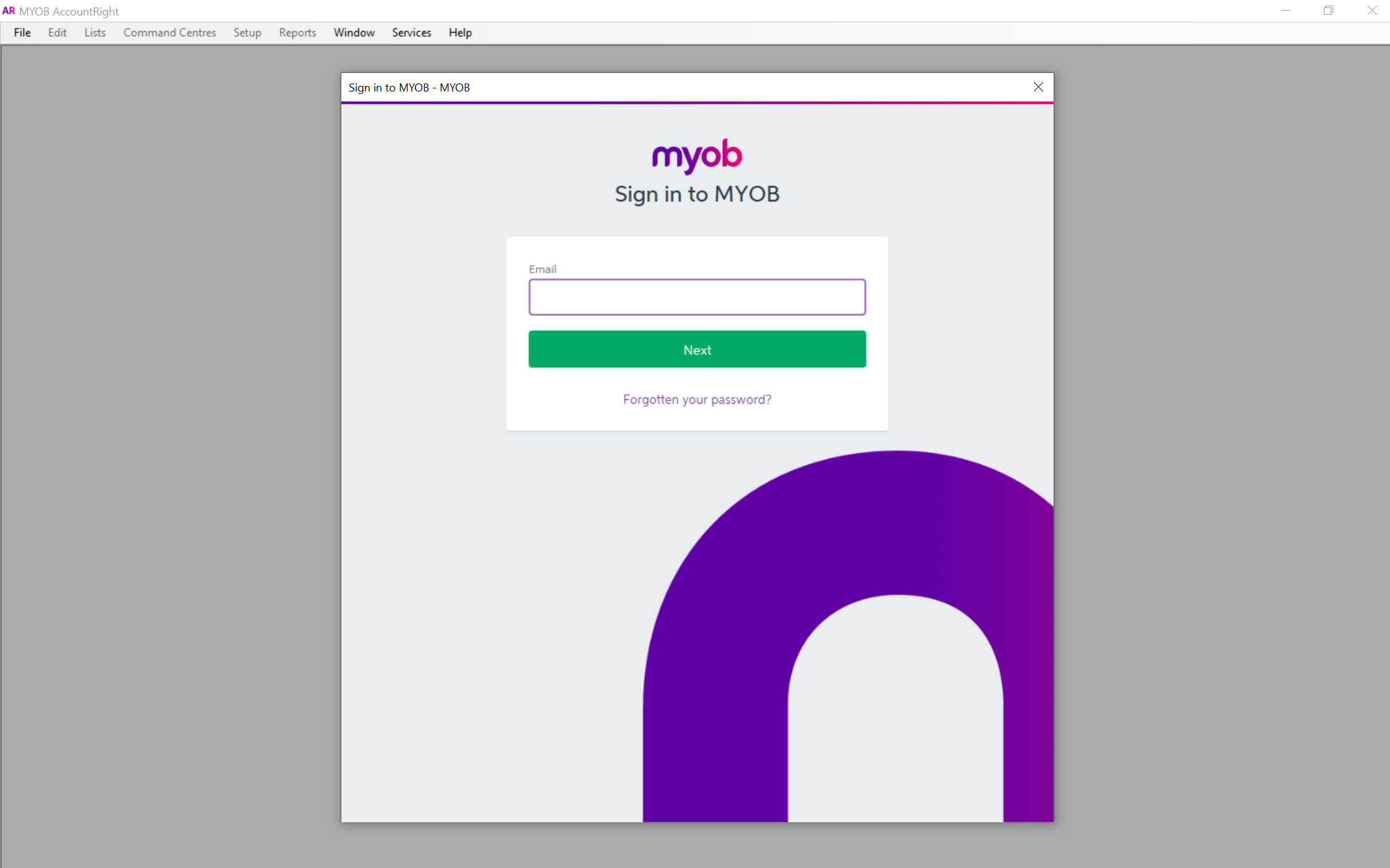Minimize the MYOB AccountRight window

tap(1286, 11)
